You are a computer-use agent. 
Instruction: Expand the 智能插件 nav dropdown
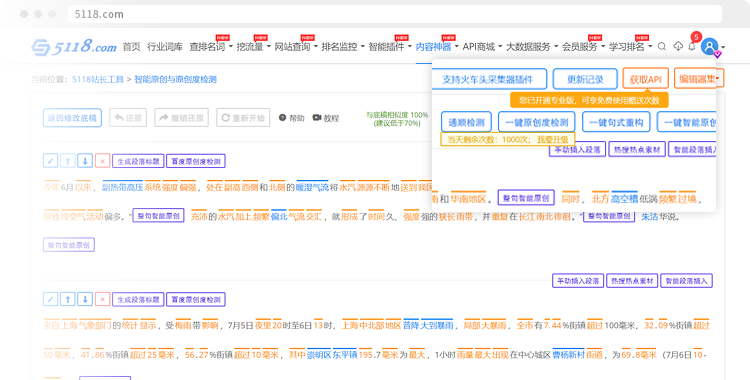pos(409,47)
